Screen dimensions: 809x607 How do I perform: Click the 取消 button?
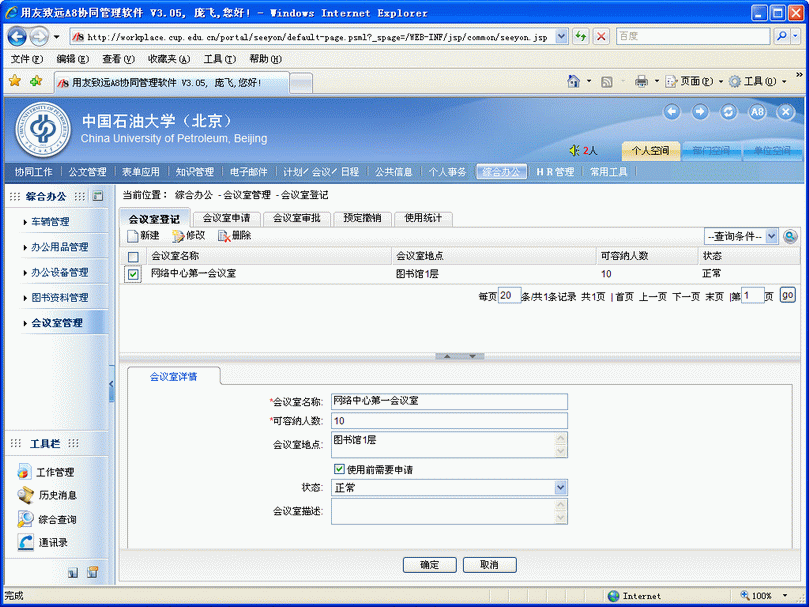tap(489, 565)
